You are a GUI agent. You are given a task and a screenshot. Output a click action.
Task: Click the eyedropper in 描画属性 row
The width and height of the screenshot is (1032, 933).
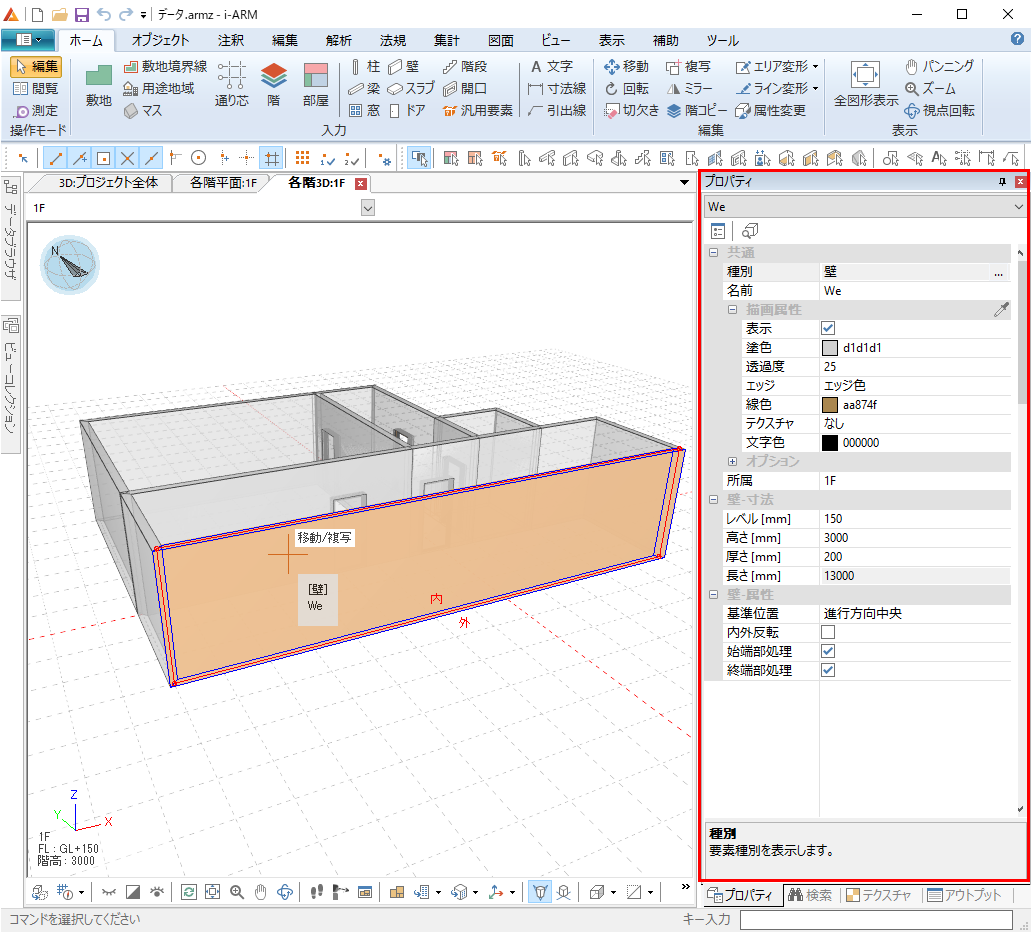(x=1001, y=310)
